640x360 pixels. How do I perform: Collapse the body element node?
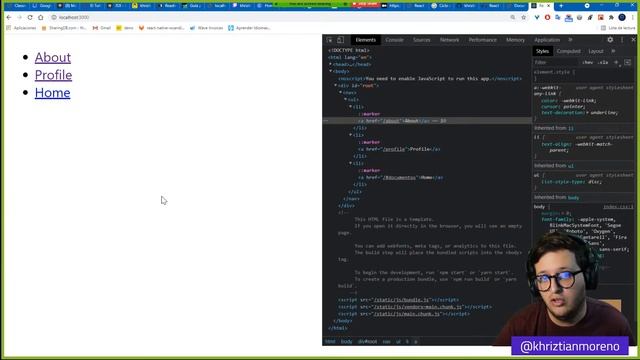coord(331,71)
